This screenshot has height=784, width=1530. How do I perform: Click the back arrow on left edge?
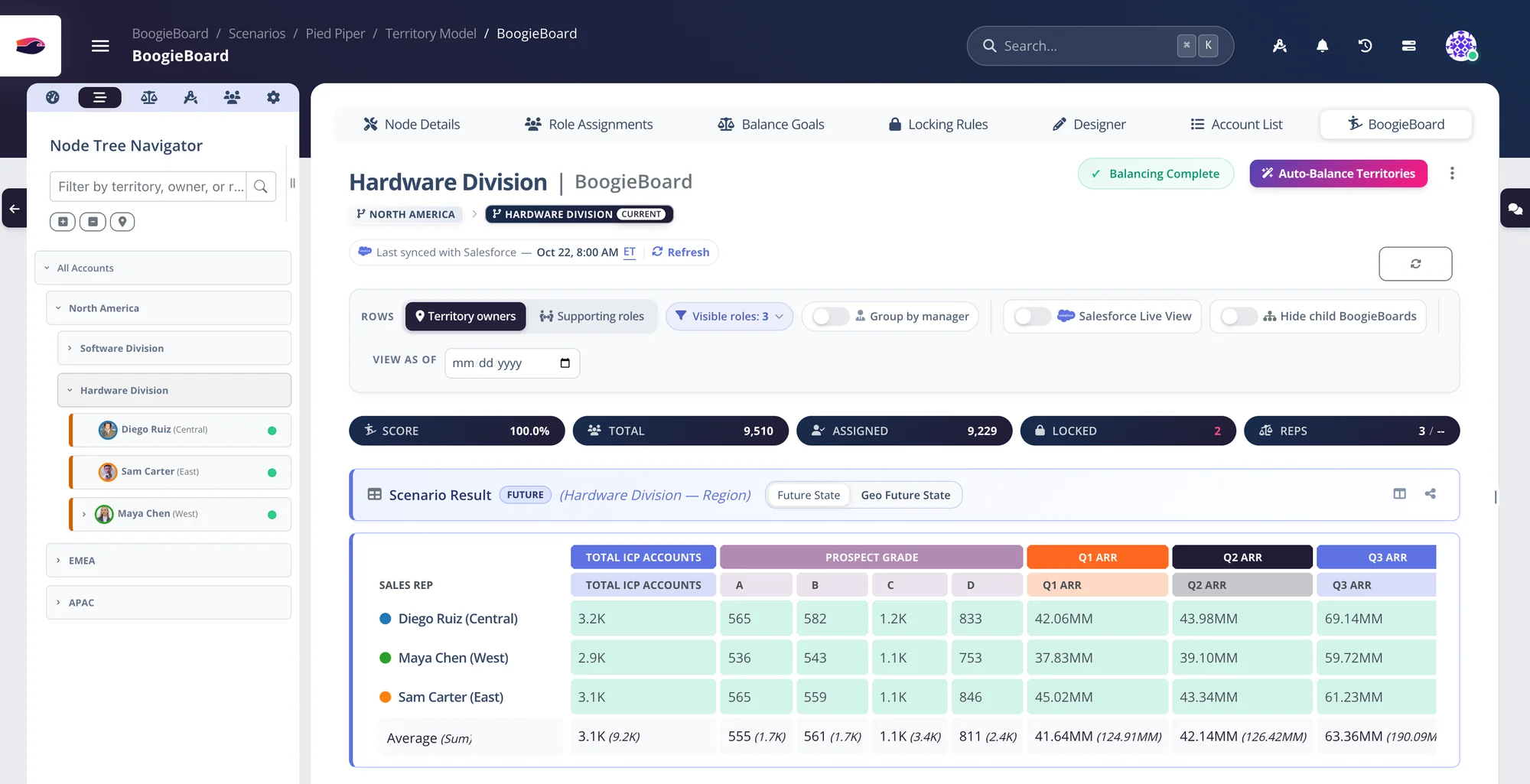[x=14, y=208]
